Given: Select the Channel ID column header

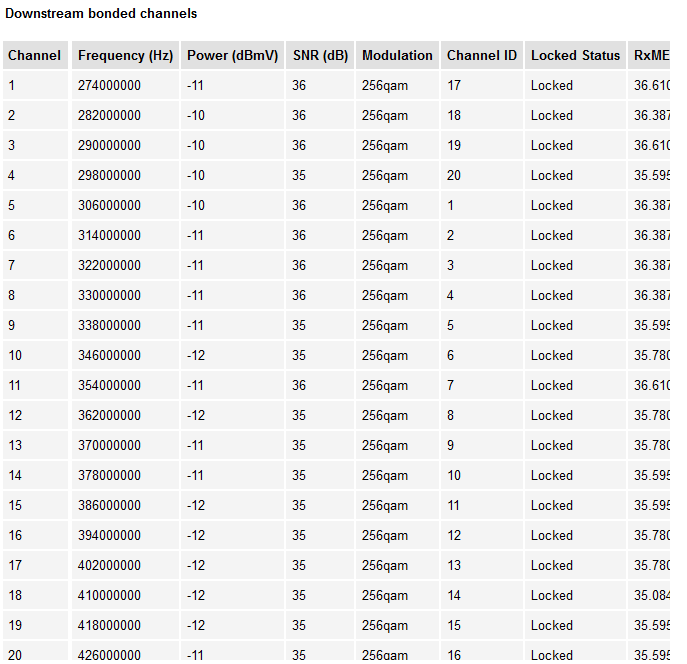Looking at the screenshot, I should point(482,56).
